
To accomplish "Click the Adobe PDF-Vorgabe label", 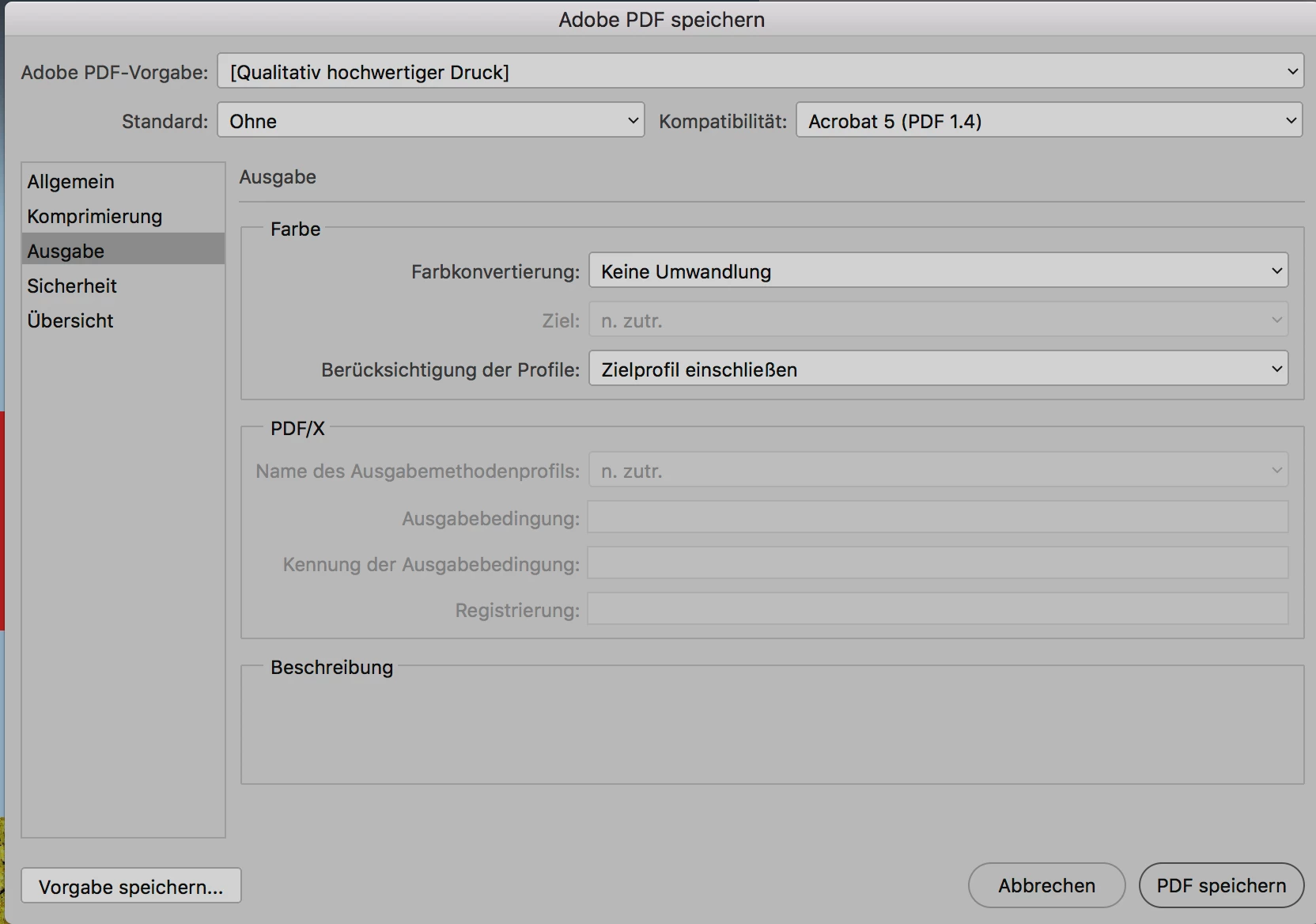I will click(115, 72).
